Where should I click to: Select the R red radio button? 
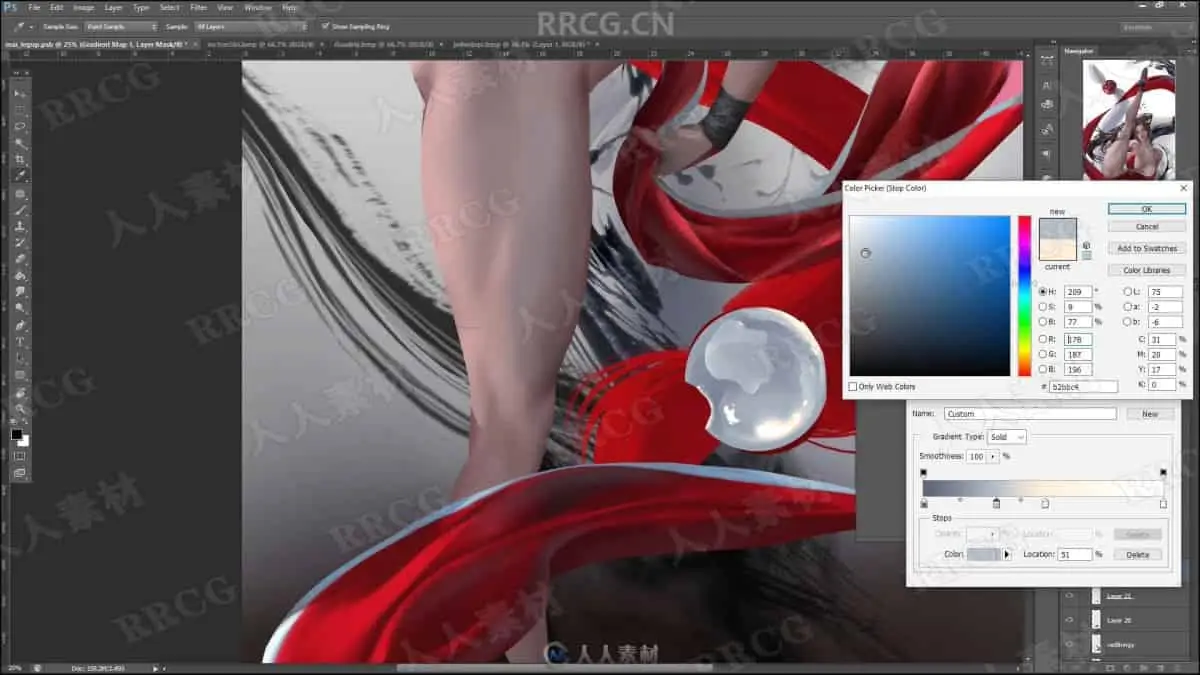tap(1043, 340)
